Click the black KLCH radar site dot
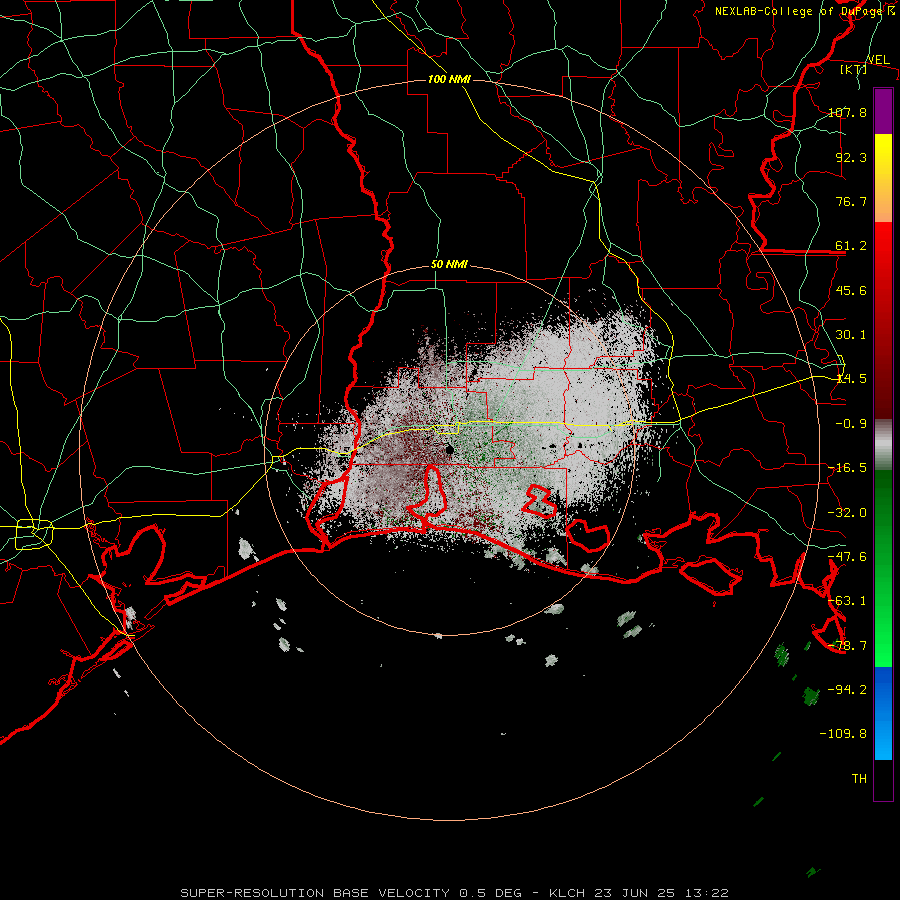The height and width of the screenshot is (900, 900). (449, 449)
